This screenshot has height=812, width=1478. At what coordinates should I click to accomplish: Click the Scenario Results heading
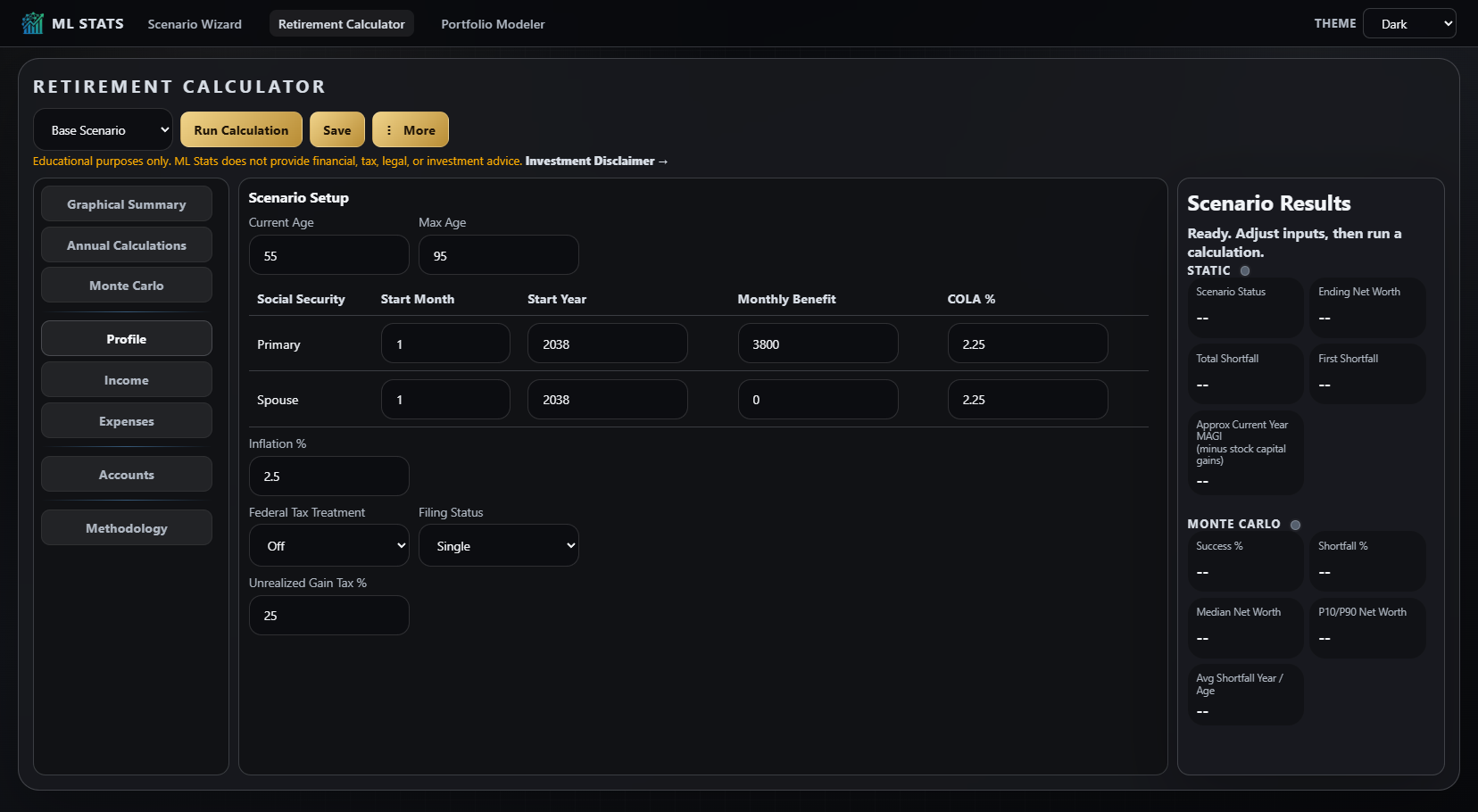[1268, 203]
